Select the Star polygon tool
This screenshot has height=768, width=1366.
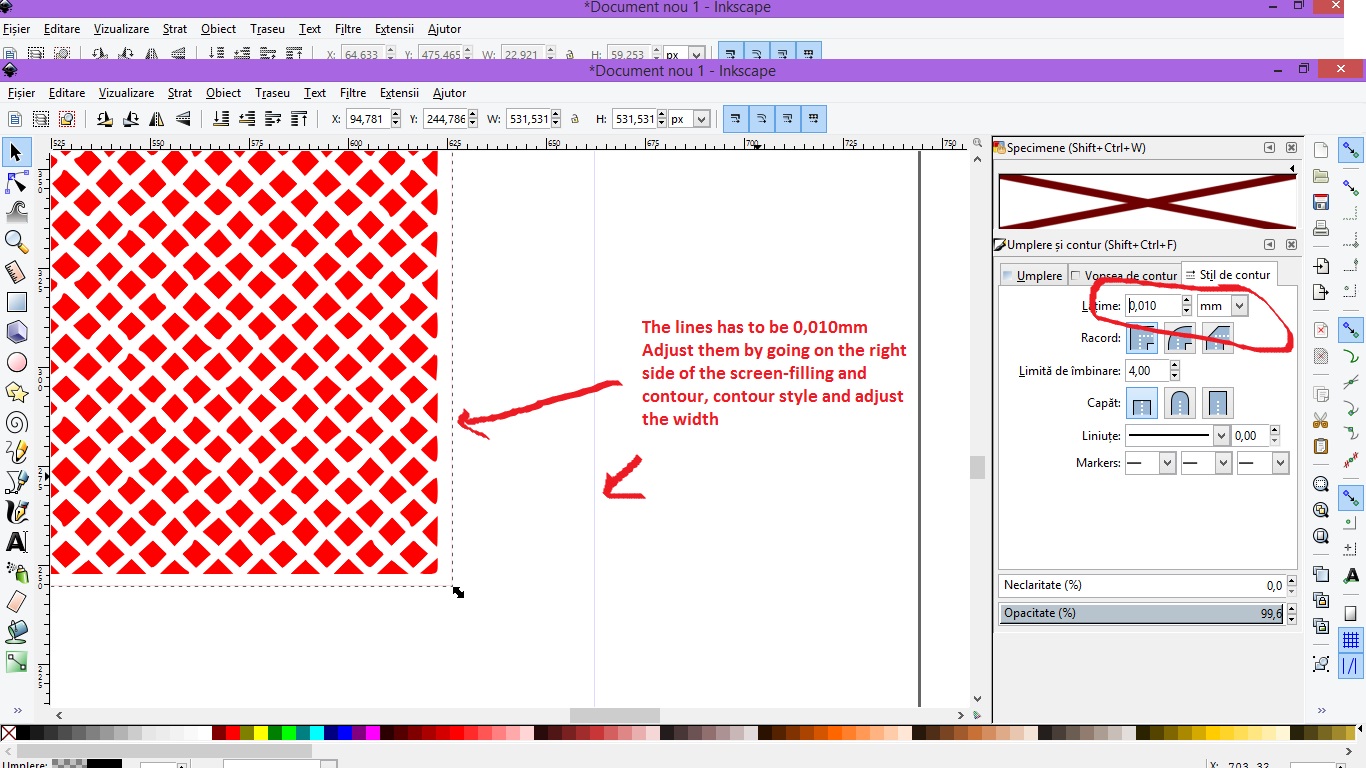pos(16,392)
